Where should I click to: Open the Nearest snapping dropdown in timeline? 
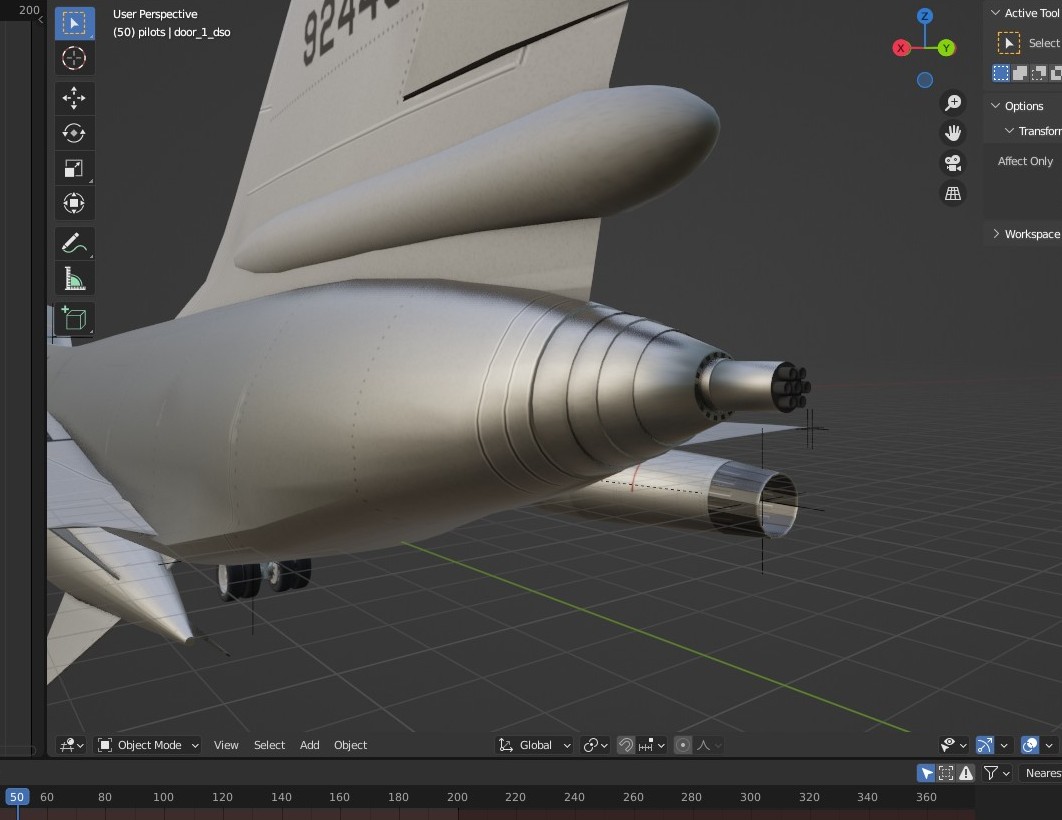click(x=1042, y=773)
